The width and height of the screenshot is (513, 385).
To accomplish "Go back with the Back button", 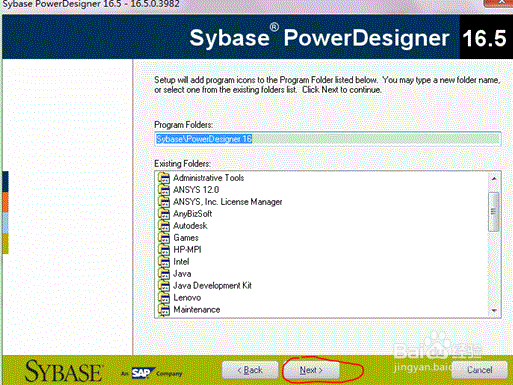I will [x=250, y=370].
